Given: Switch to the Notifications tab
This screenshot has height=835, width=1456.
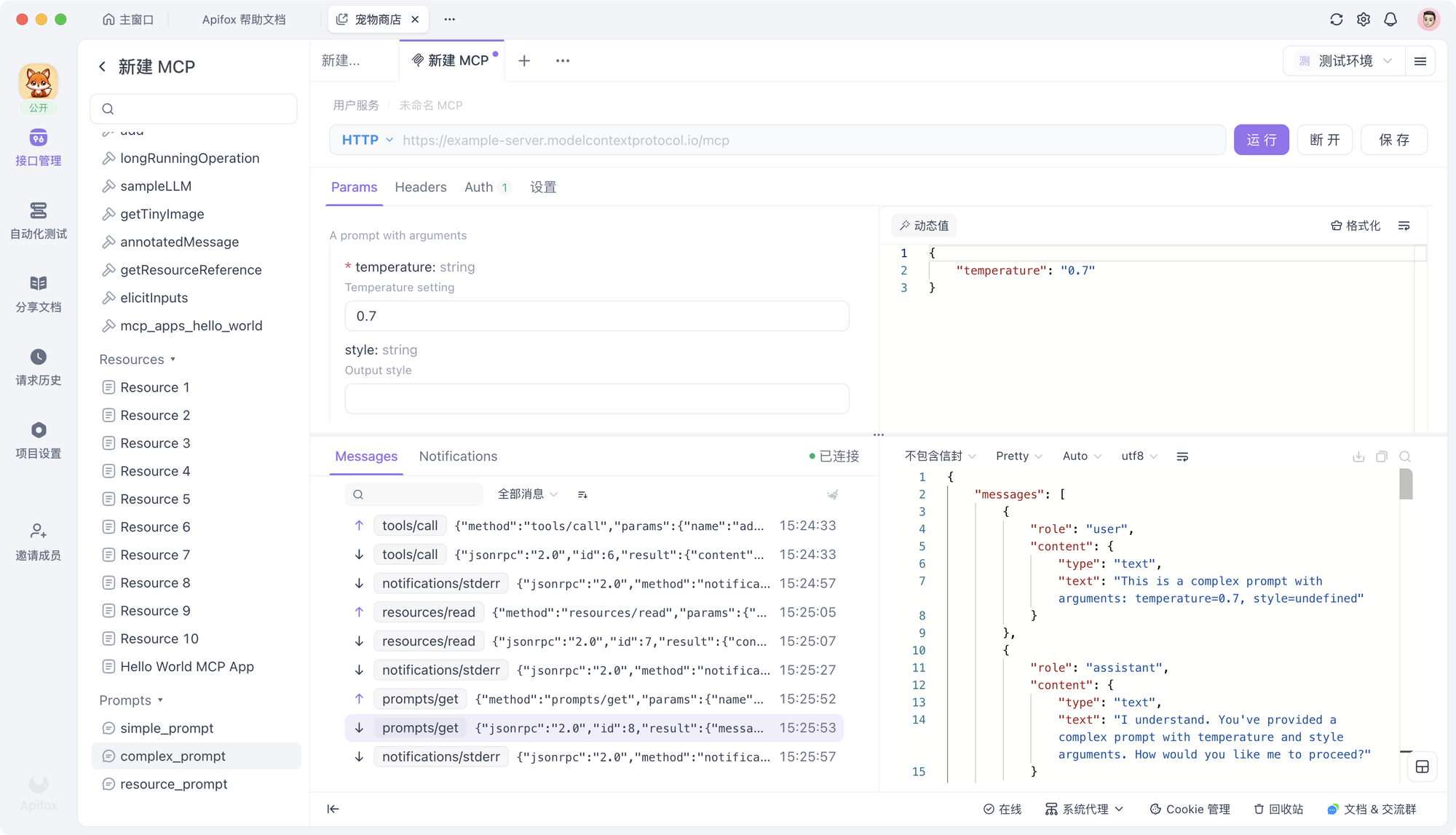Looking at the screenshot, I should tap(458, 456).
